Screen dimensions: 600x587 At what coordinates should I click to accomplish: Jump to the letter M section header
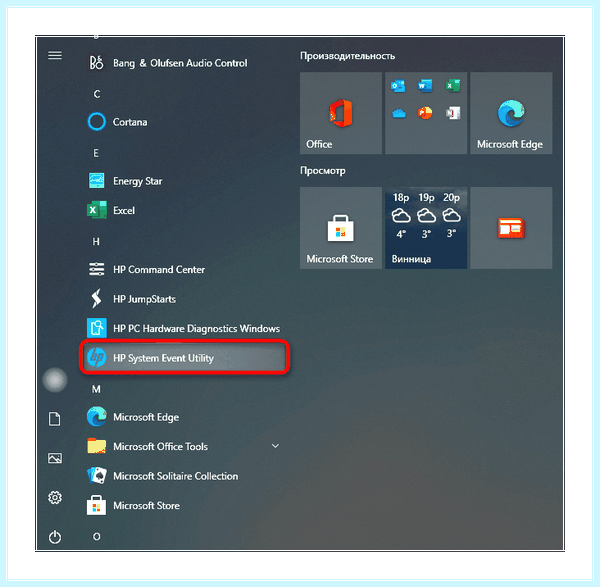point(96,389)
